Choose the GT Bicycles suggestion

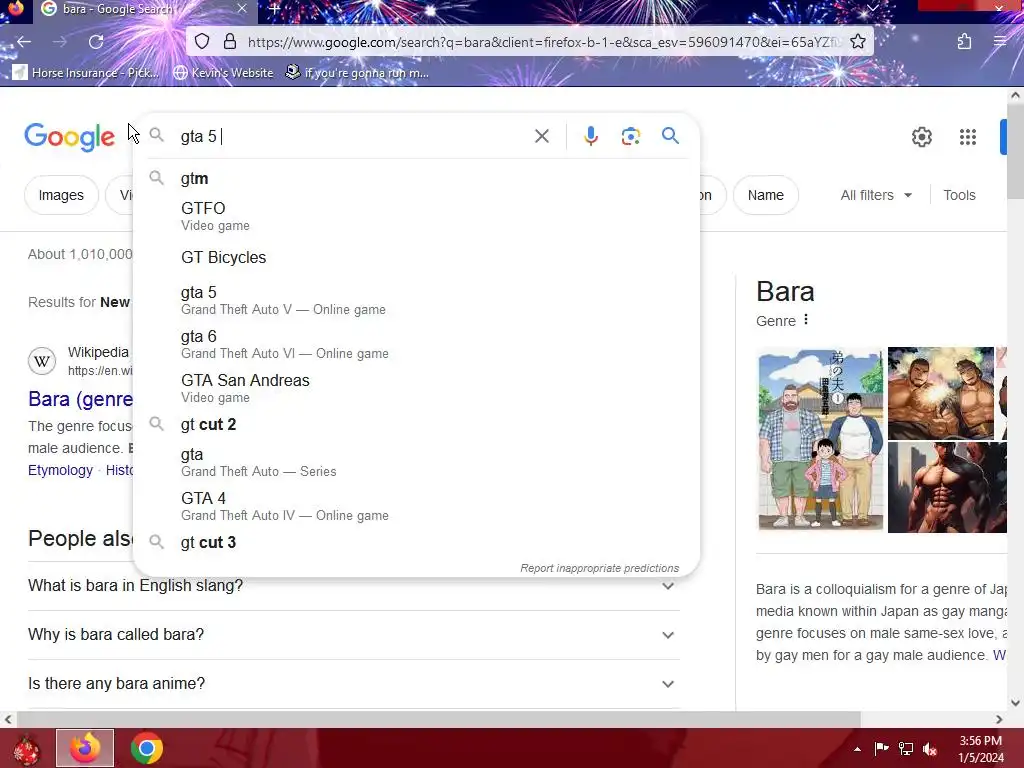416,257
